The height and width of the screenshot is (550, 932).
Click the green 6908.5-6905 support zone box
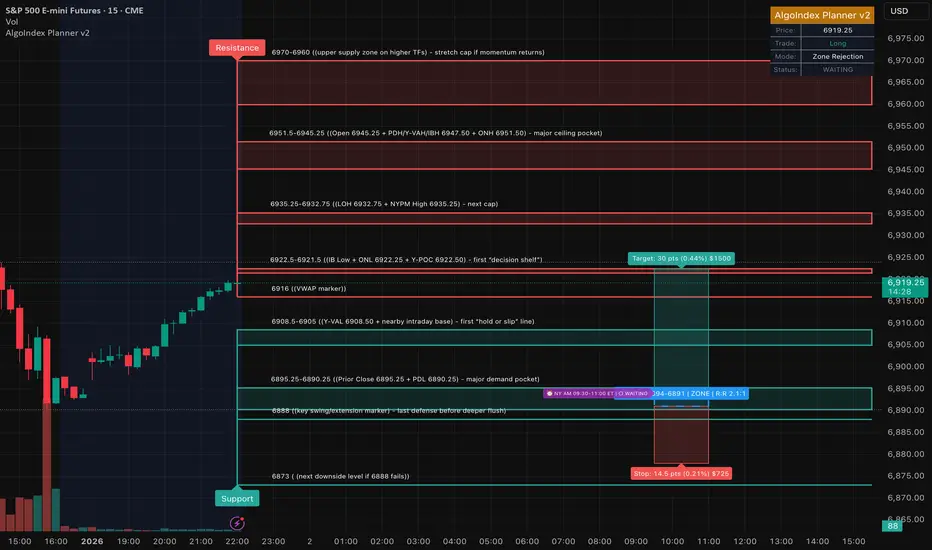pyautogui.click(x=555, y=337)
